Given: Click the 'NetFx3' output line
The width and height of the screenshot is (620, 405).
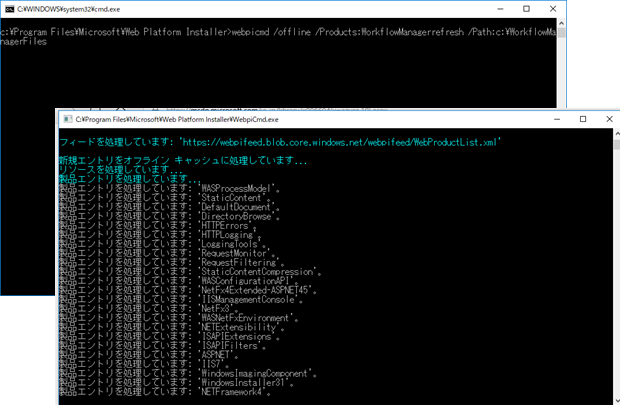Looking at the screenshot, I should (x=149, y=308).
